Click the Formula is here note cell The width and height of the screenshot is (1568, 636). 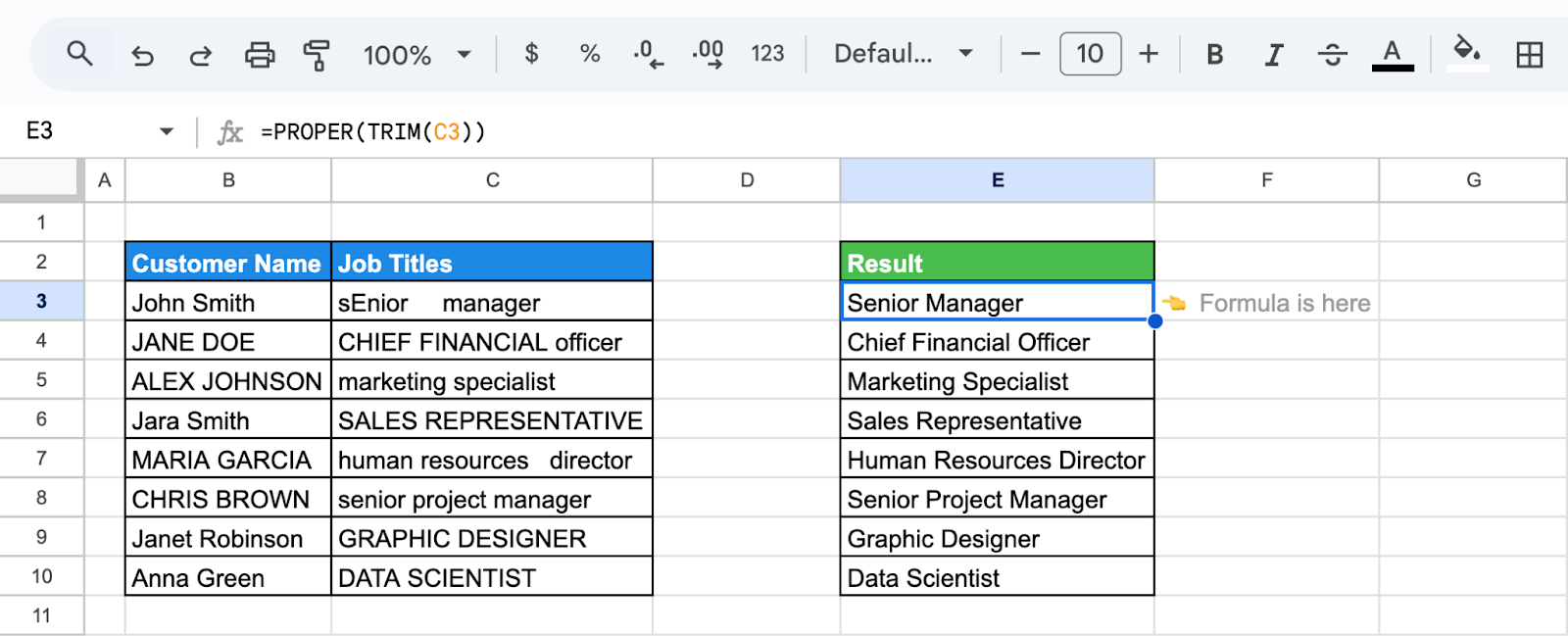click(1267, 302)
